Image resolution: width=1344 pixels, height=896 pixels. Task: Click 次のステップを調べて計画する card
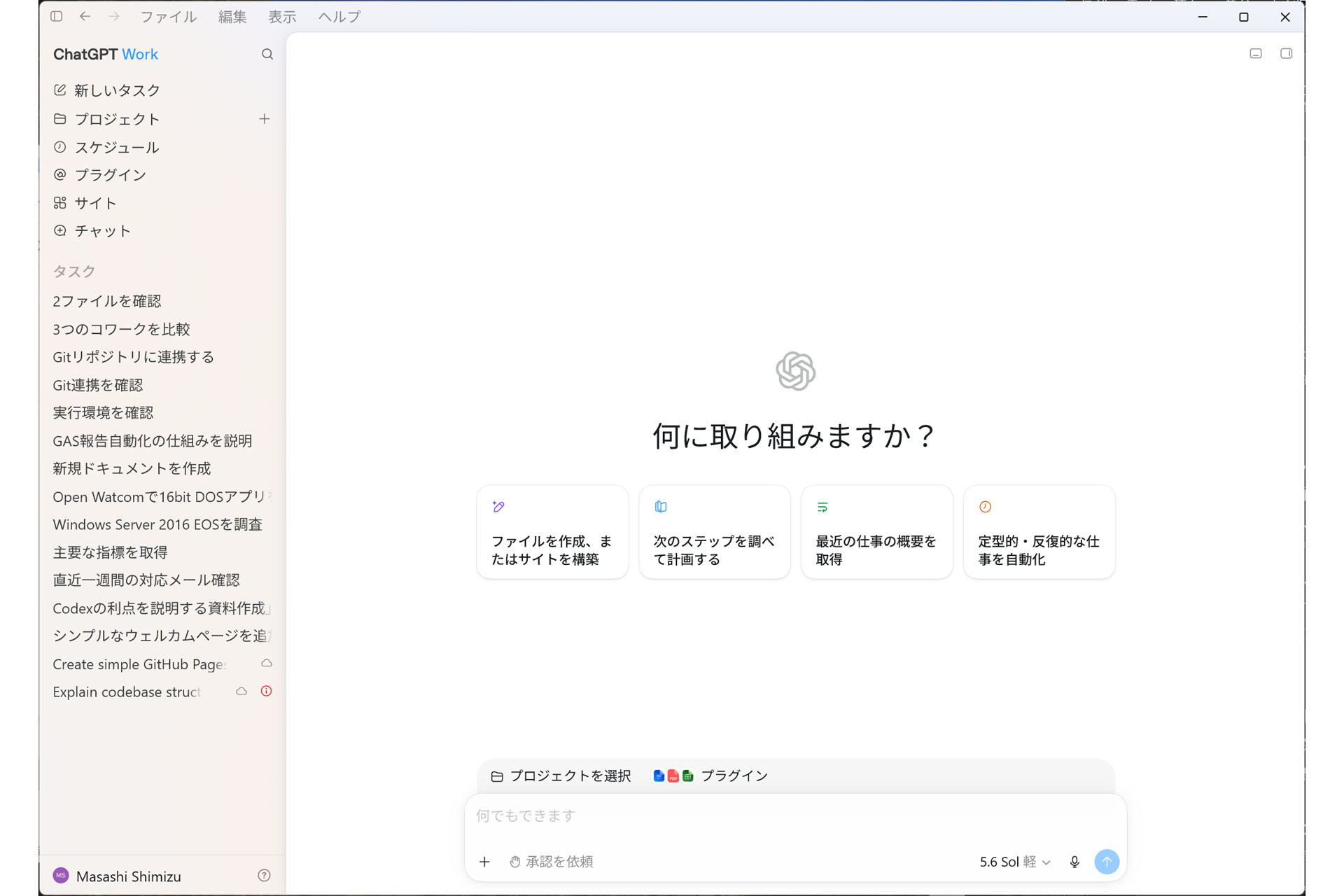(715, 532)
